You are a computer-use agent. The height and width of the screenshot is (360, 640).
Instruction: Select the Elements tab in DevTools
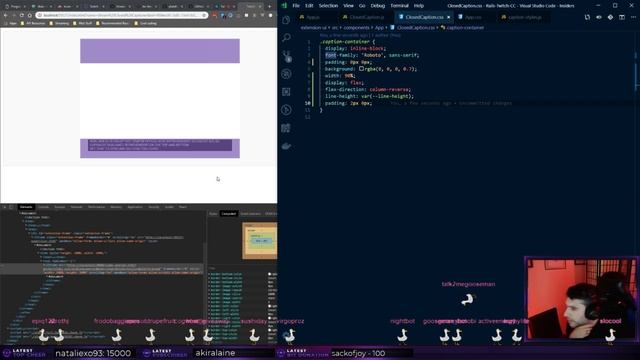pos(26,207)
